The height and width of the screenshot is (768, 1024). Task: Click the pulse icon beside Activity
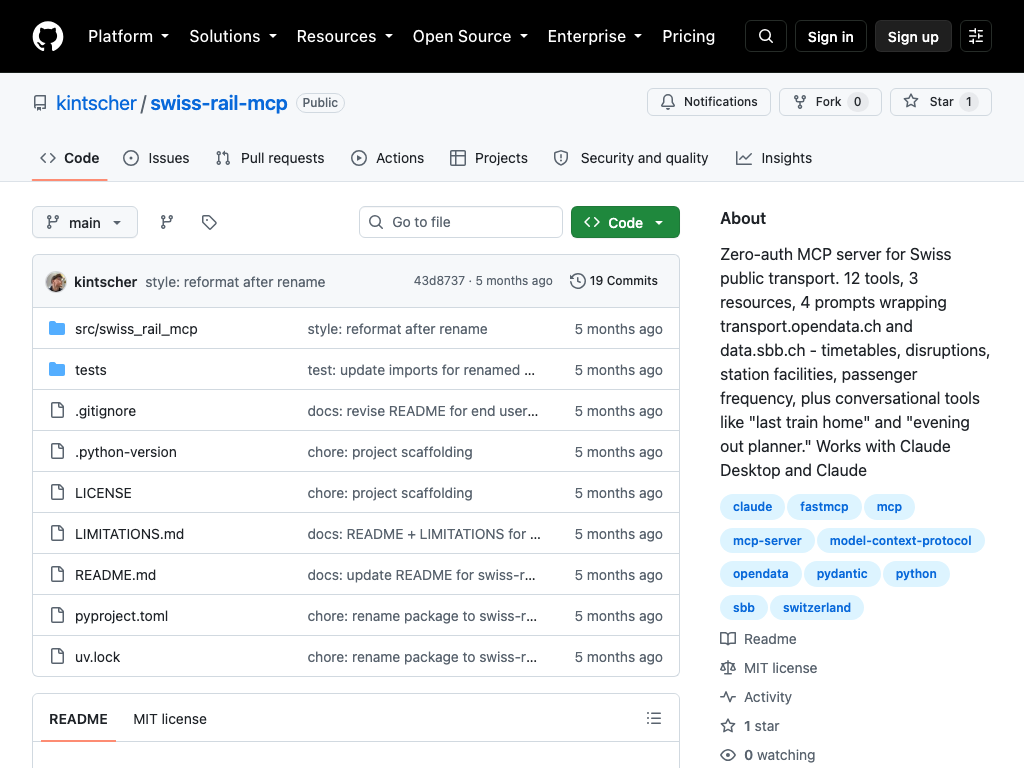pyautogui.click(x=728, y=697)
